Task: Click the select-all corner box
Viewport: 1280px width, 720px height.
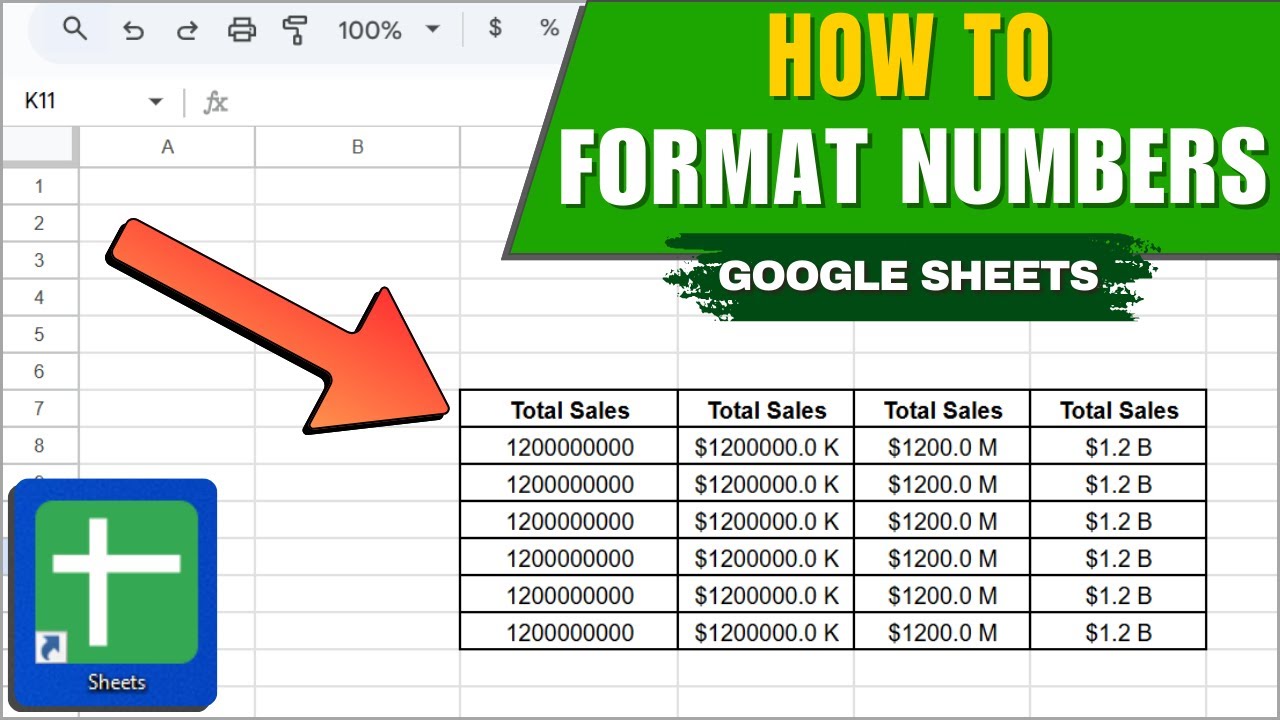Action: 40,147
